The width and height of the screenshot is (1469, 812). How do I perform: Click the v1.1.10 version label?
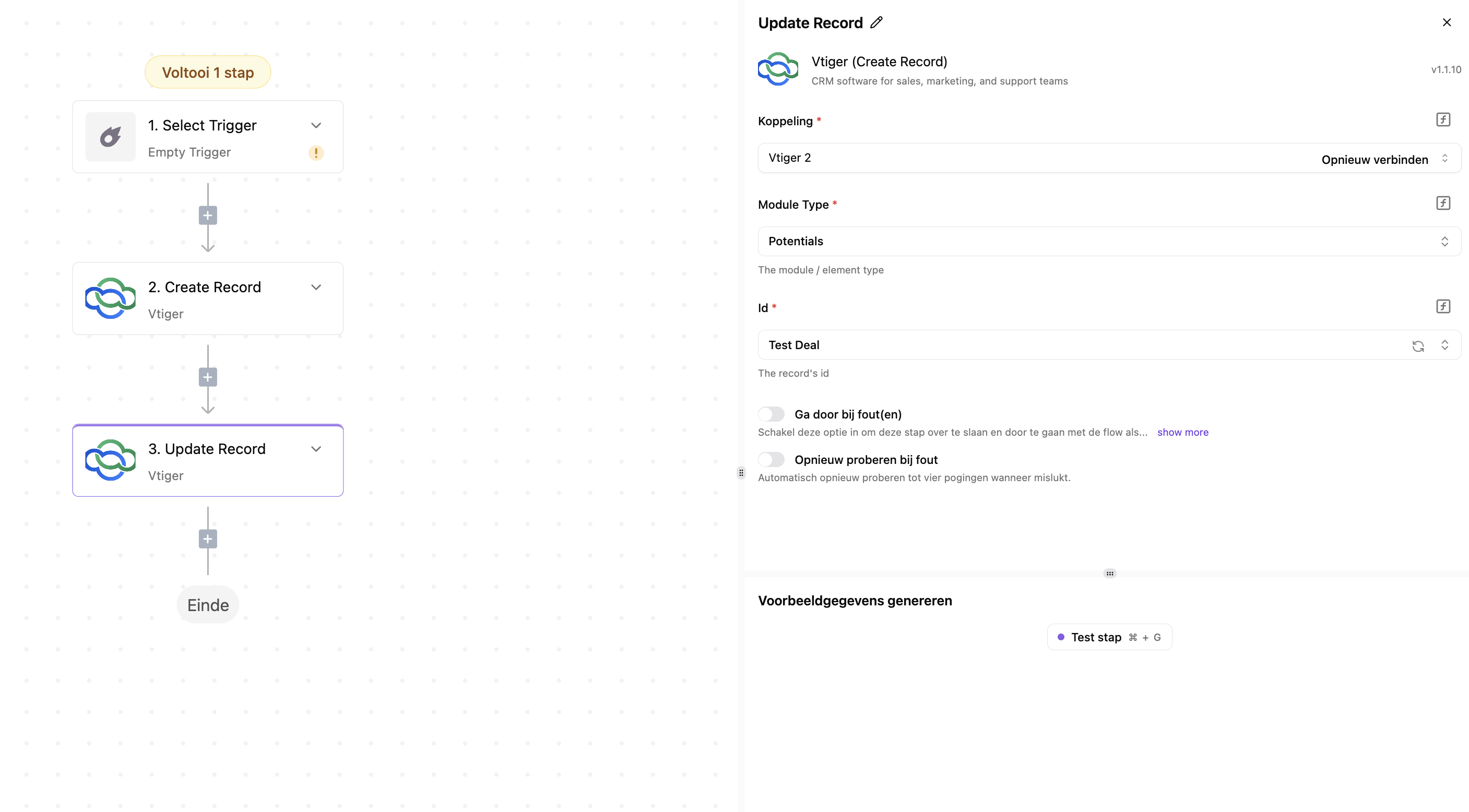coord(1446,69)
